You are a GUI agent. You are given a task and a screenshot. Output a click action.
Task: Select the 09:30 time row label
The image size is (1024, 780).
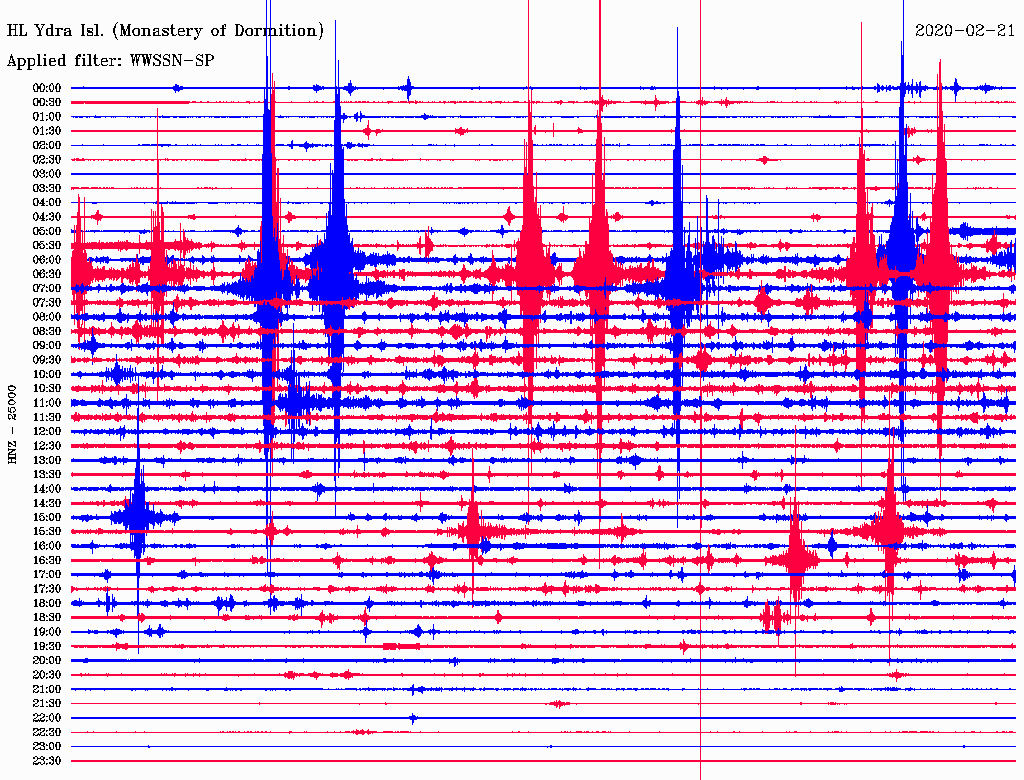47,359
